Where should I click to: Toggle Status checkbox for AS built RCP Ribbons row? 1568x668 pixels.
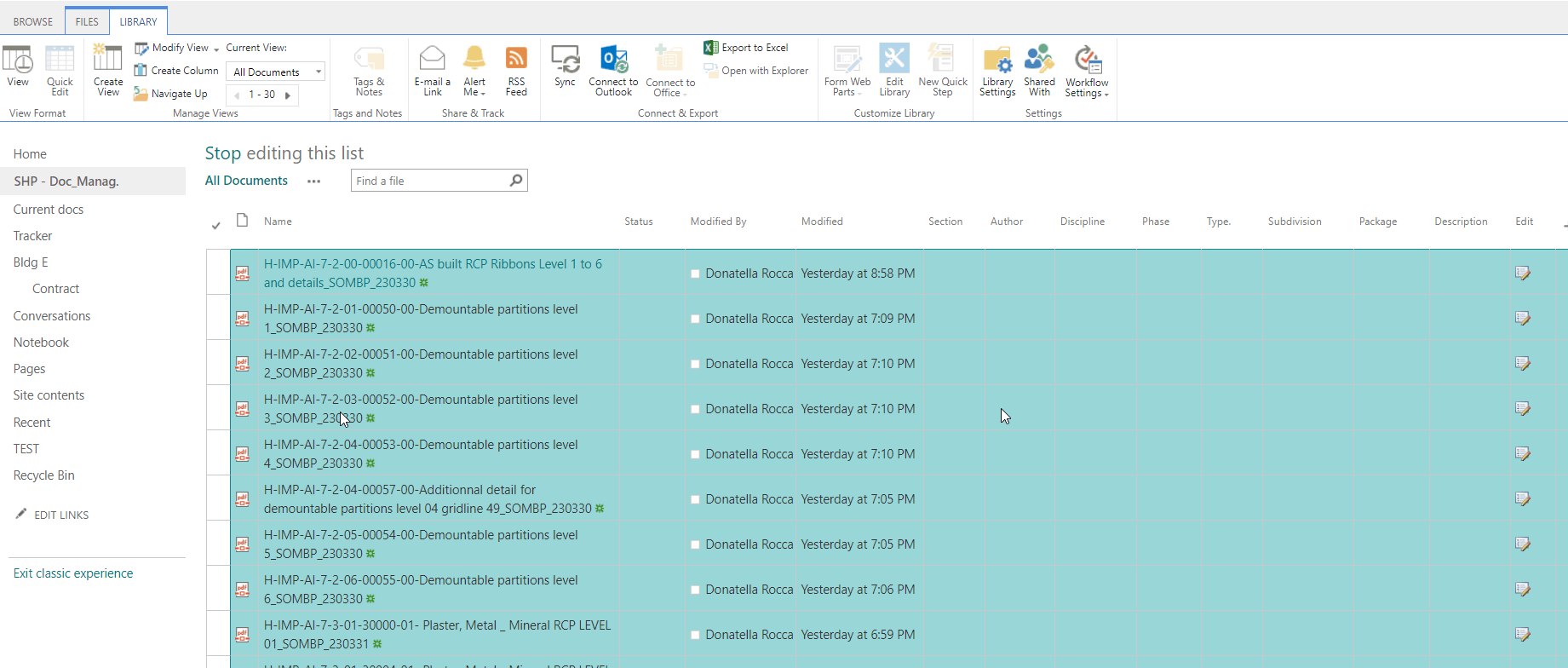(695, 274)
